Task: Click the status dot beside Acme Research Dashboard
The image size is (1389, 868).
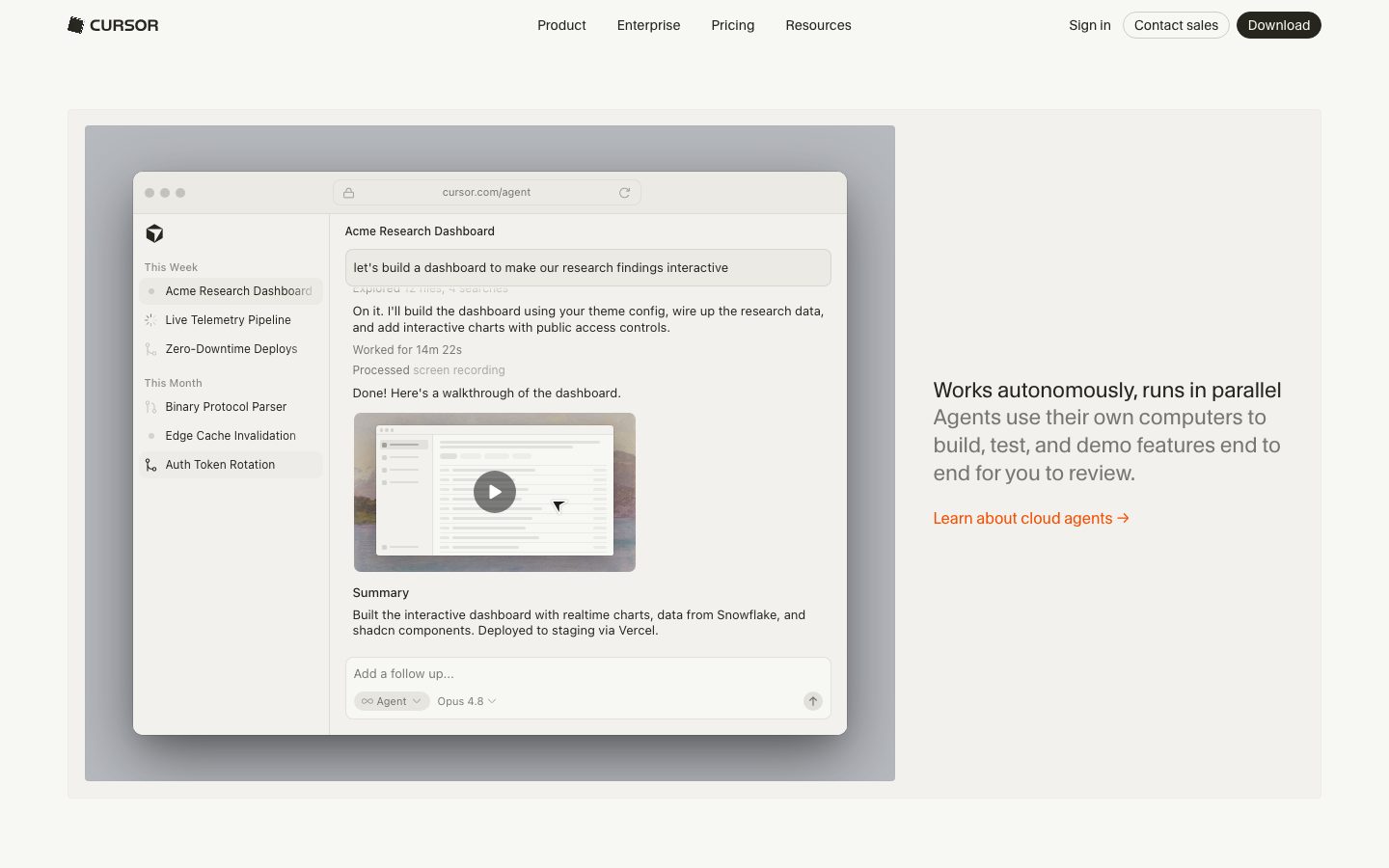Action: (x=151, y=291)
